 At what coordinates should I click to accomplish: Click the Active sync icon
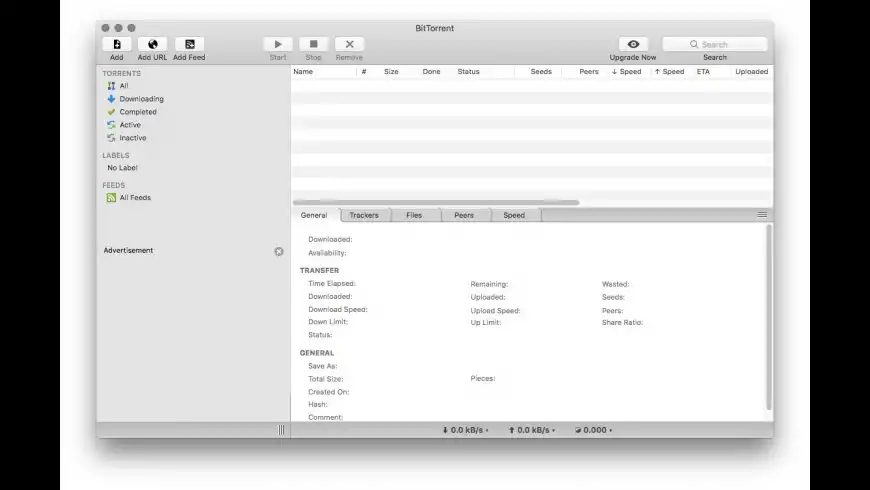click(111, 125)
